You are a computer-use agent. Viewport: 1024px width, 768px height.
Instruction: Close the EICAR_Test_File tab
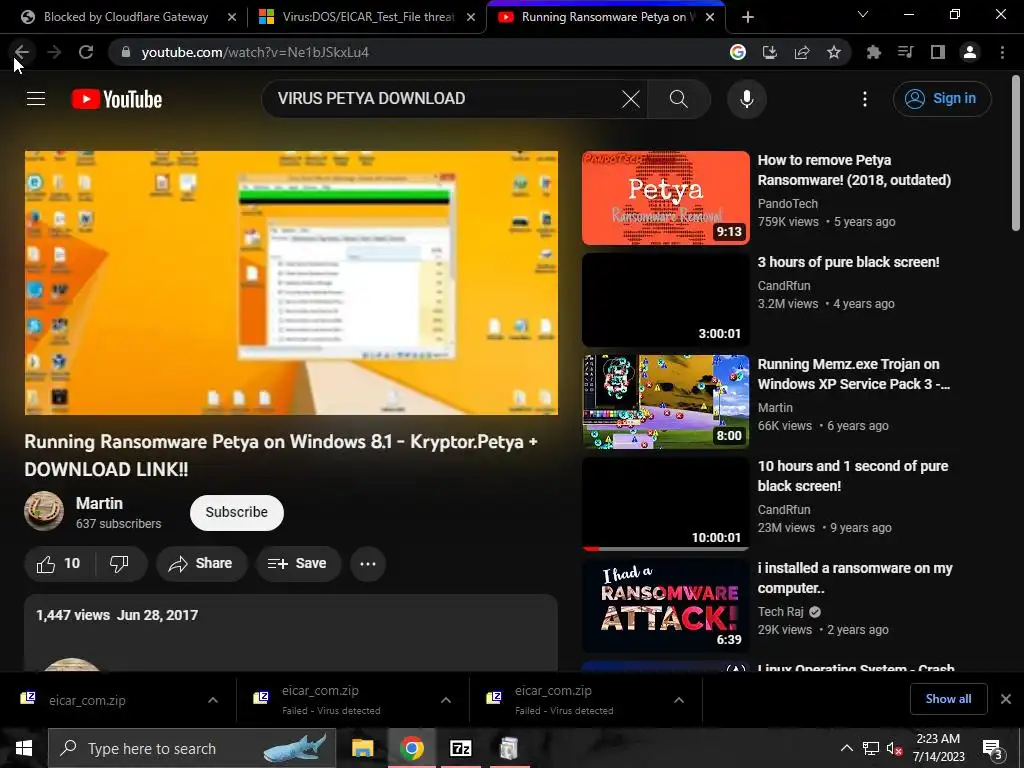click(x=471, y=17)
